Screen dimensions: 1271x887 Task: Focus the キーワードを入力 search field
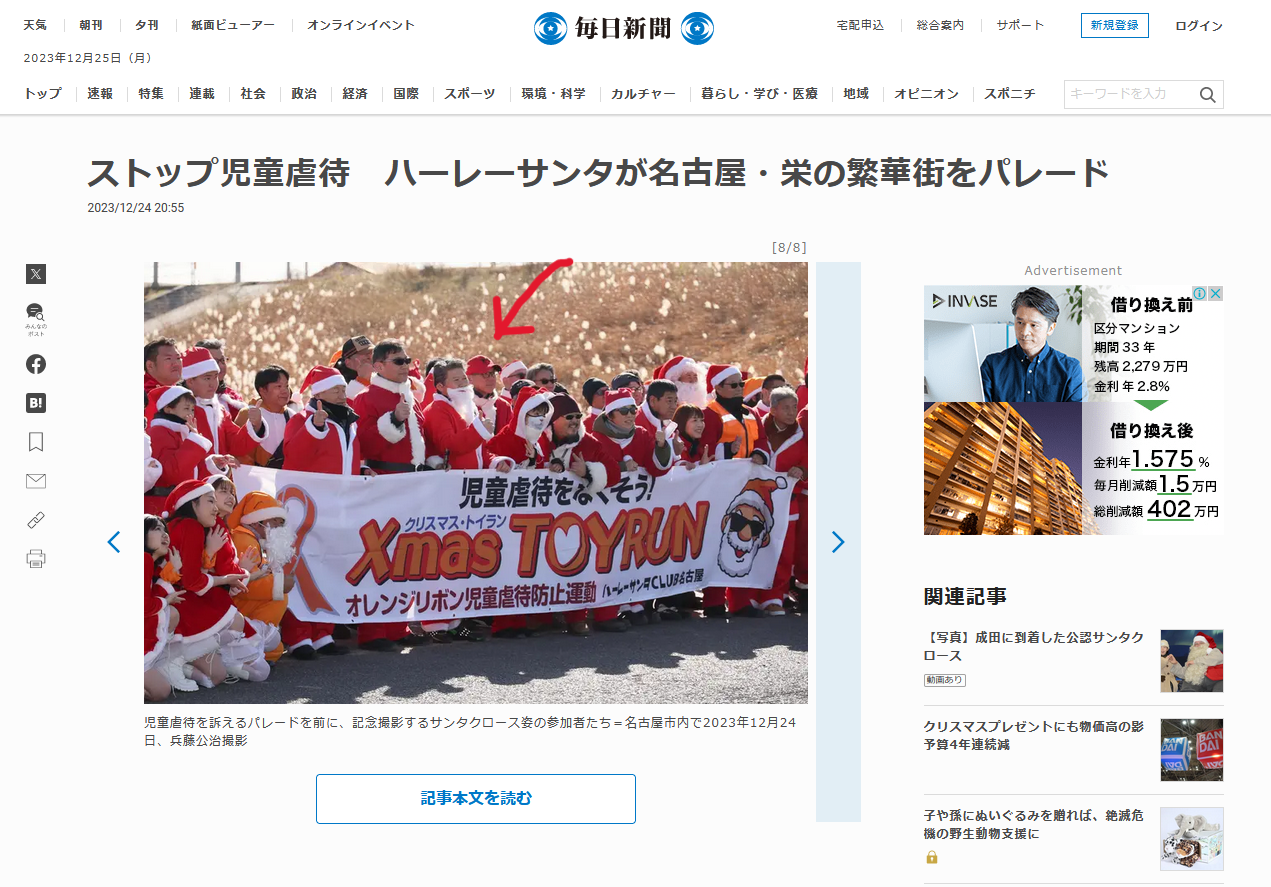[x=1130, y=94]
